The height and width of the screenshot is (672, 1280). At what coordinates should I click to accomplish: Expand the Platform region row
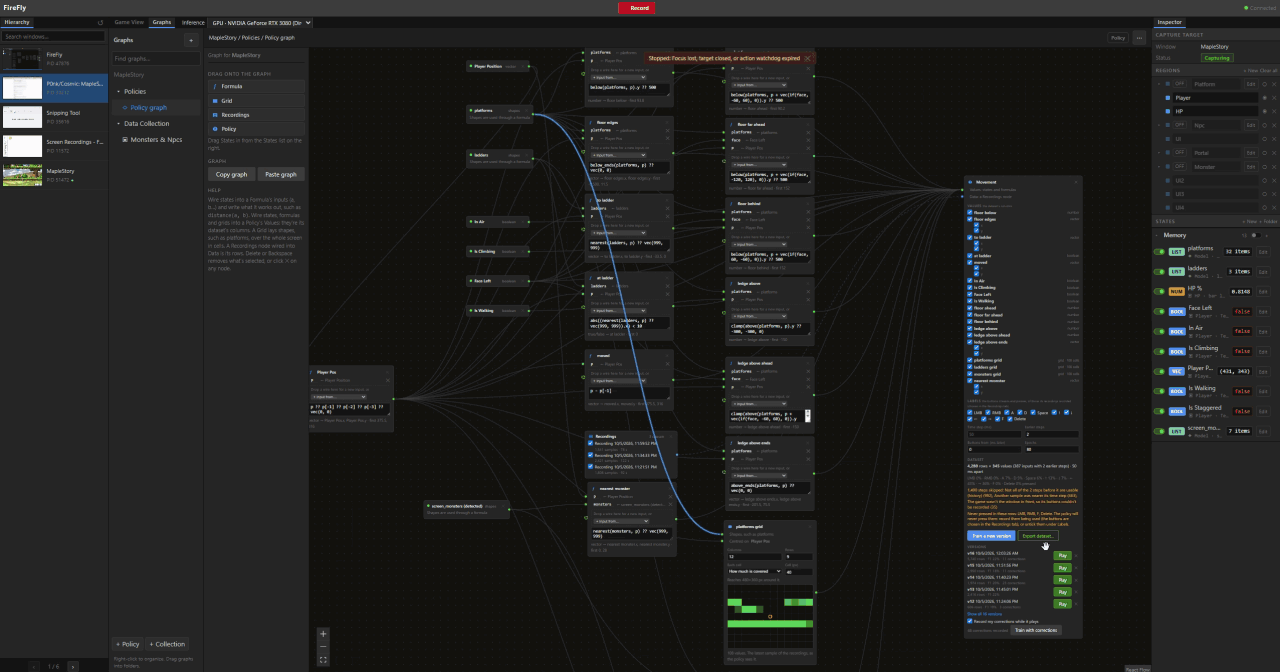point(1159,84)
